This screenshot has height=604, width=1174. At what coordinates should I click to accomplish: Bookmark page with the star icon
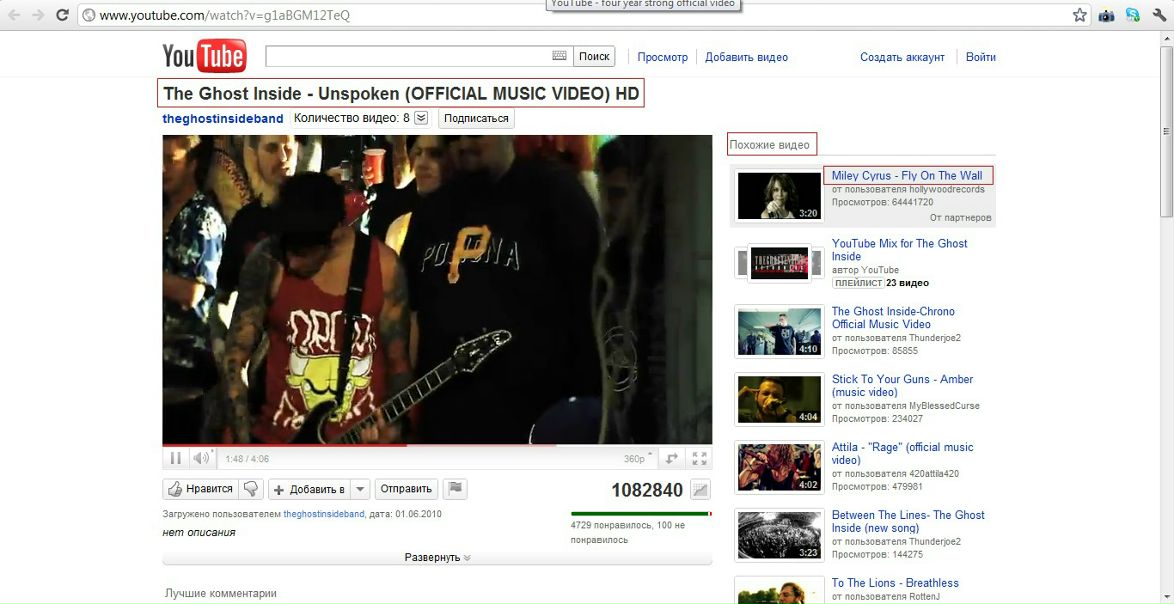click(1080, 15)
